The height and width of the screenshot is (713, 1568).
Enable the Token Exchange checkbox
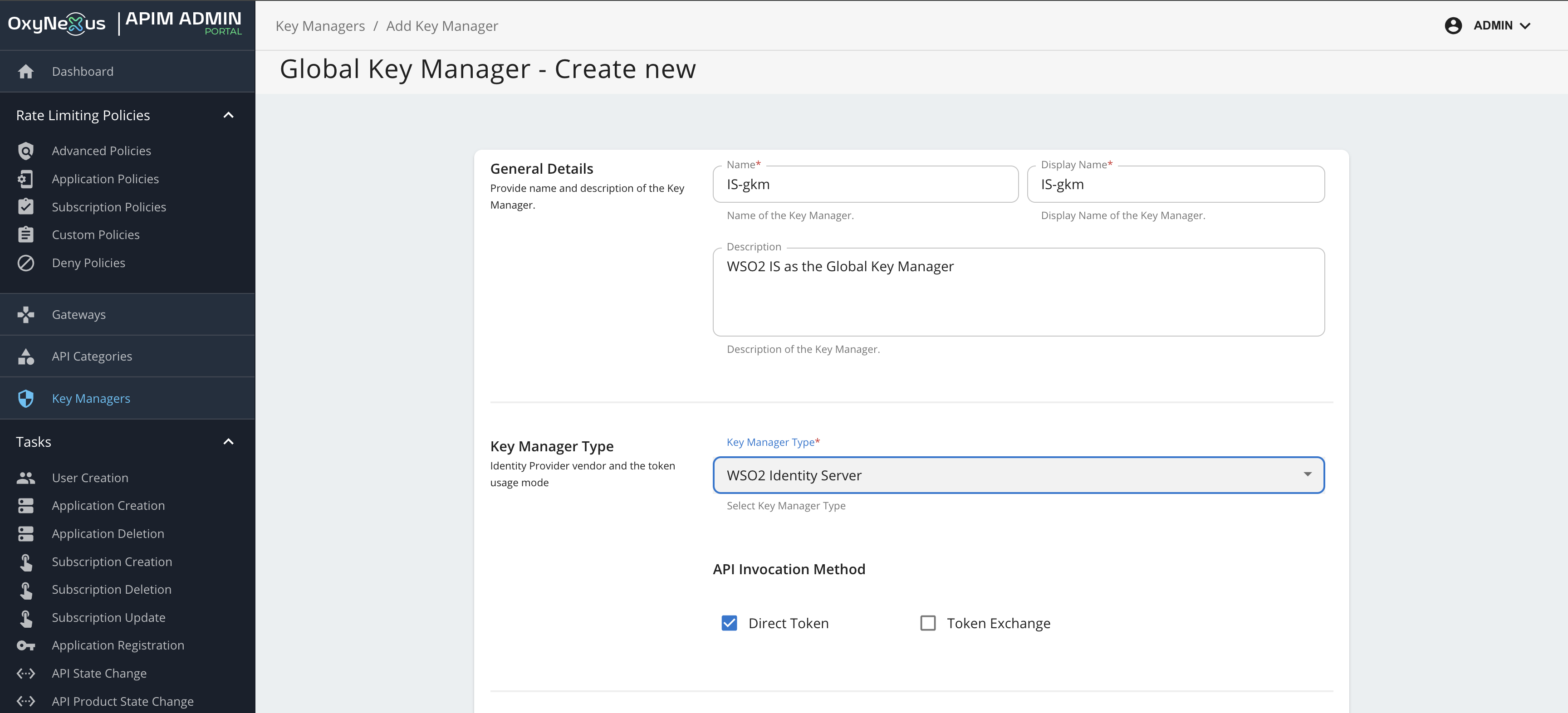point(928,623)
